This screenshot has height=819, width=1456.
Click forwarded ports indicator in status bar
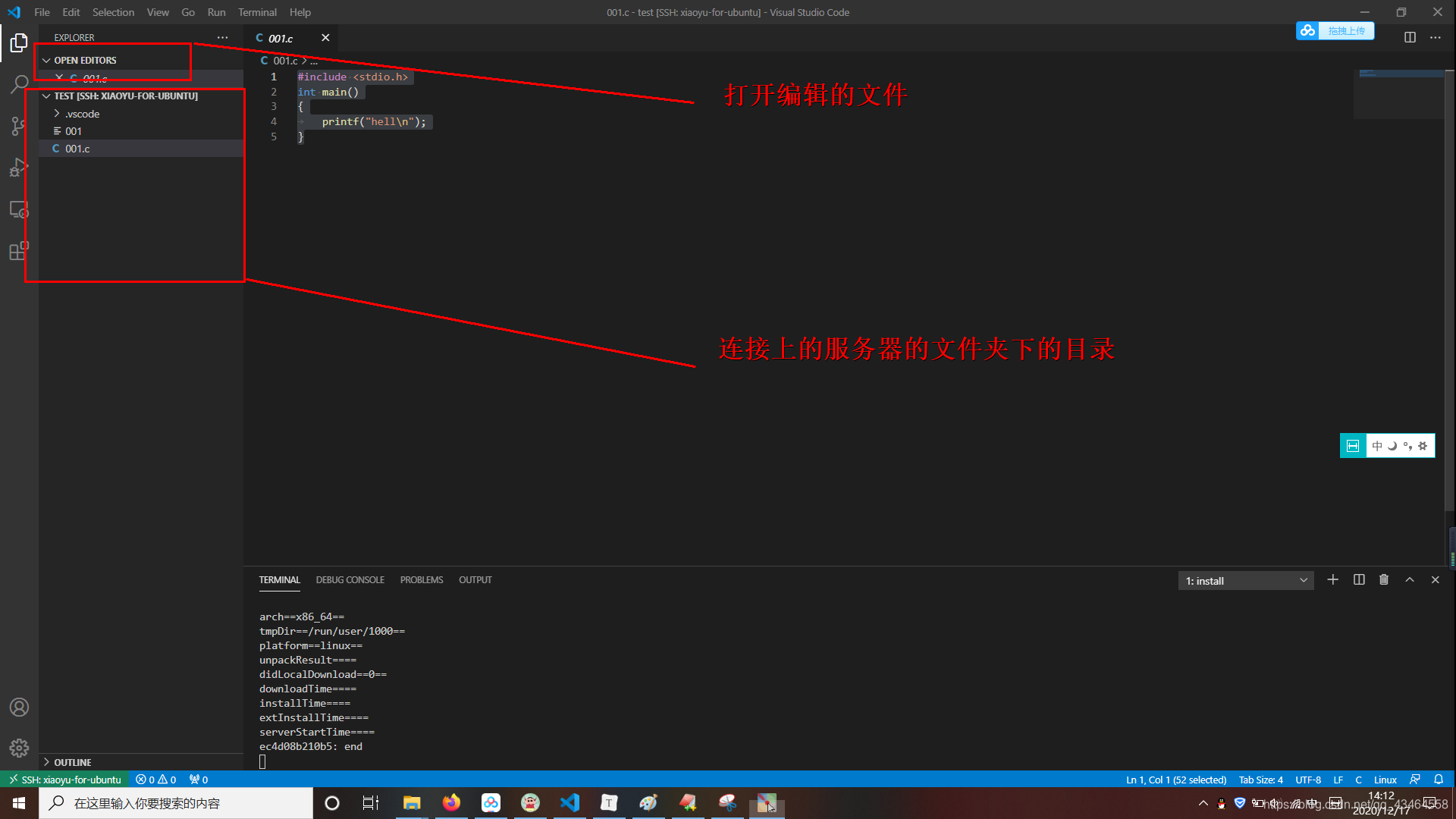point(199,780)
